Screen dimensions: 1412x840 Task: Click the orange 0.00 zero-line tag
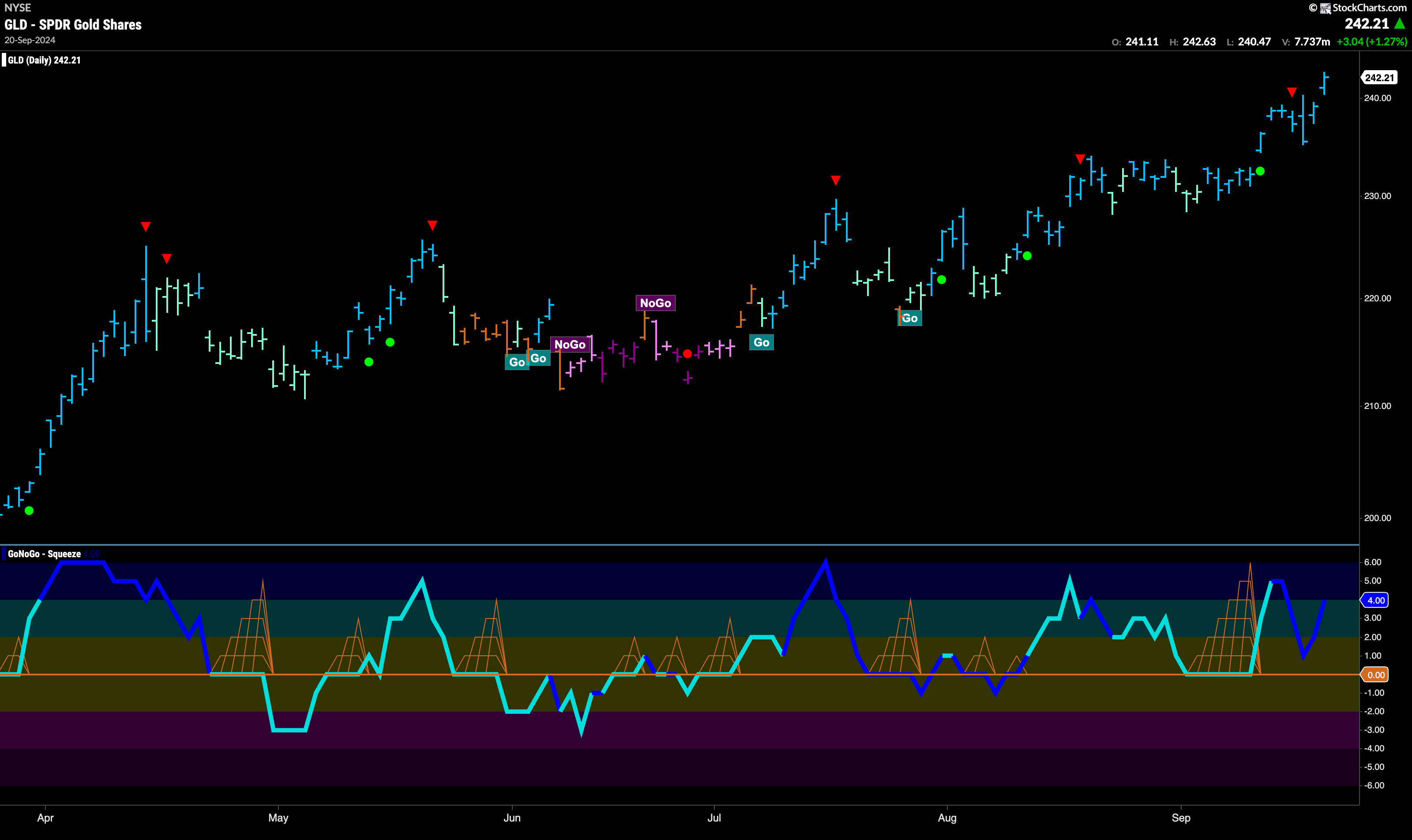[x=1375, y=675]
